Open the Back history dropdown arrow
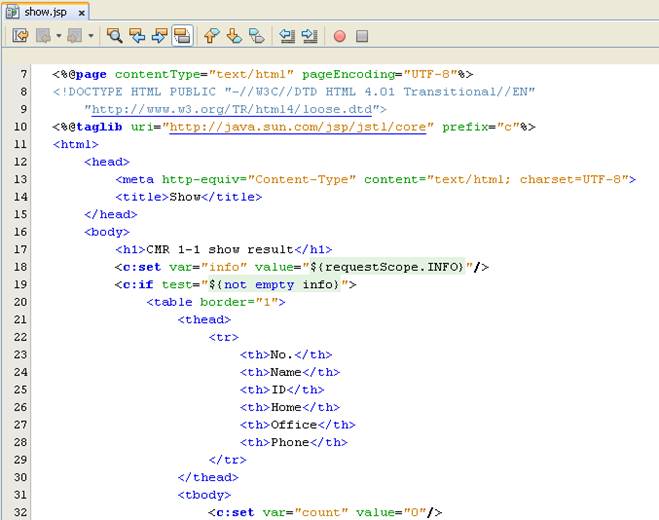Screen dimensions: 659x520 (x=59, y=36)
